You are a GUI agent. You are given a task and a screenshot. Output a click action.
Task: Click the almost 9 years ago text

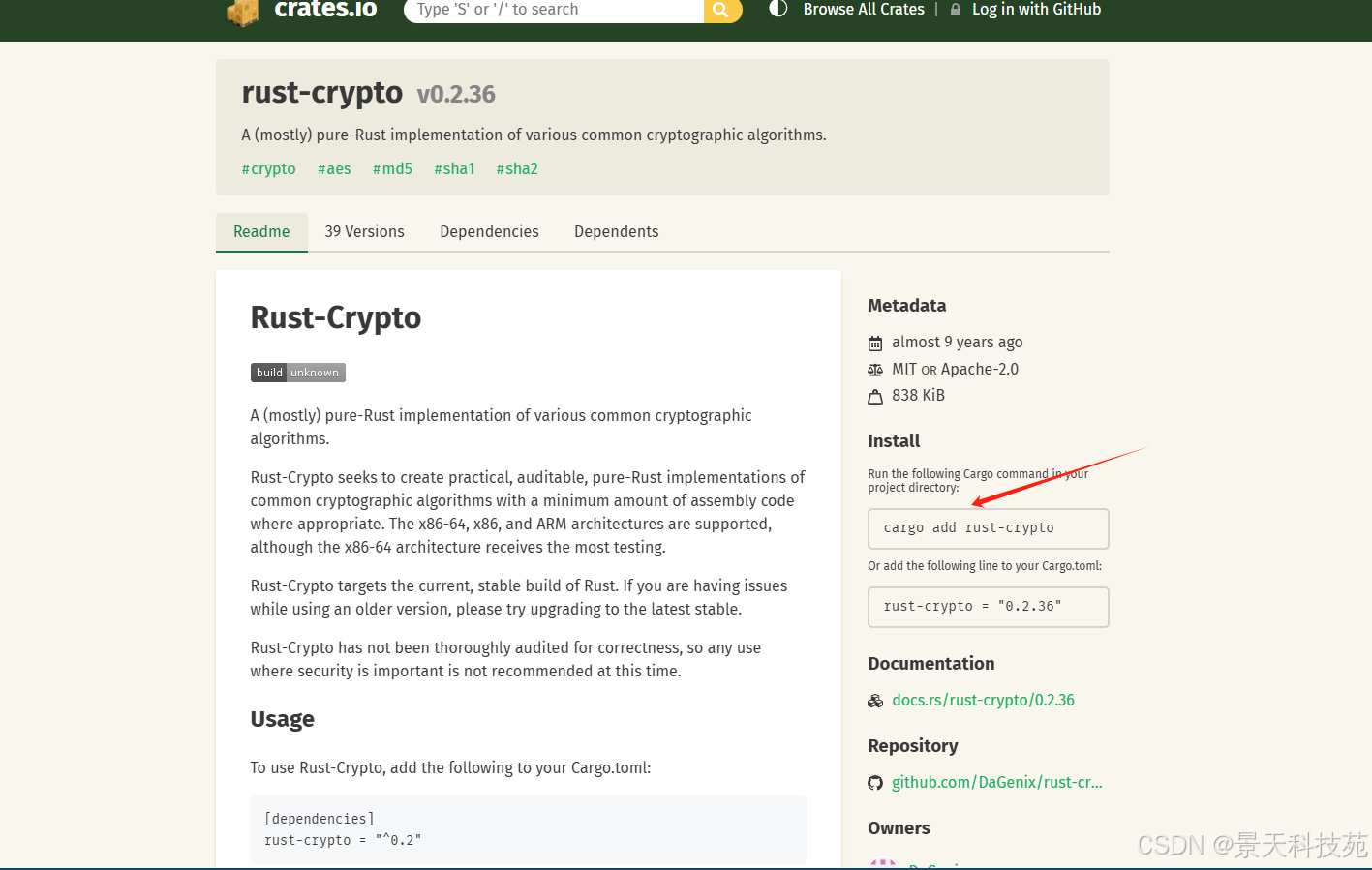pyautogui.click(x=957, y=342)
